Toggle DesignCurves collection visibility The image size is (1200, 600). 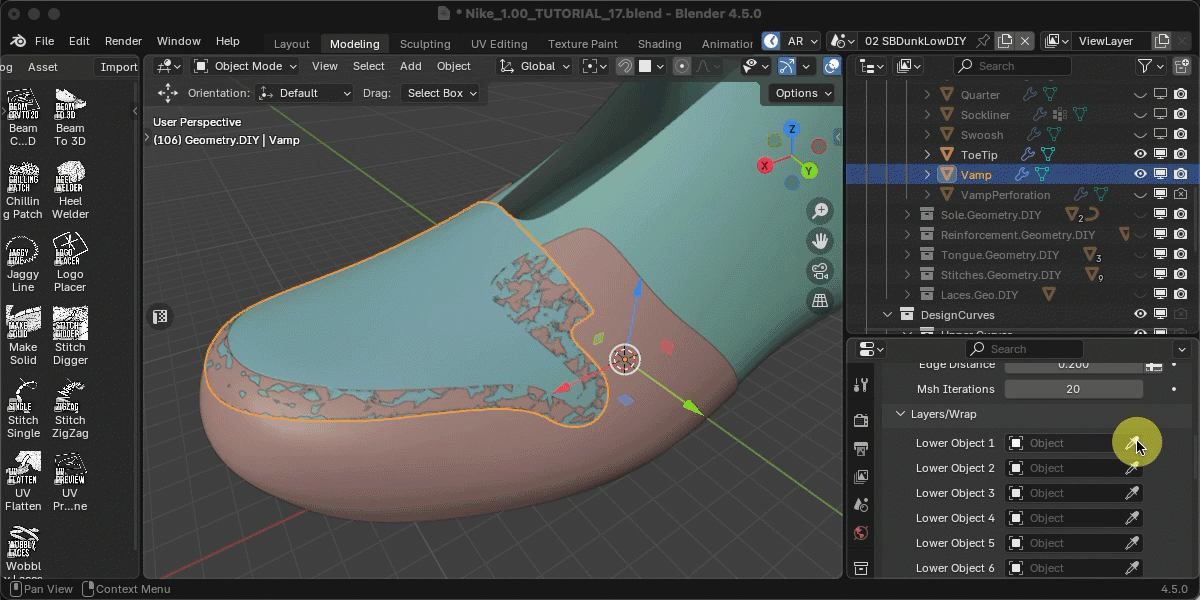click(1140, 314)
